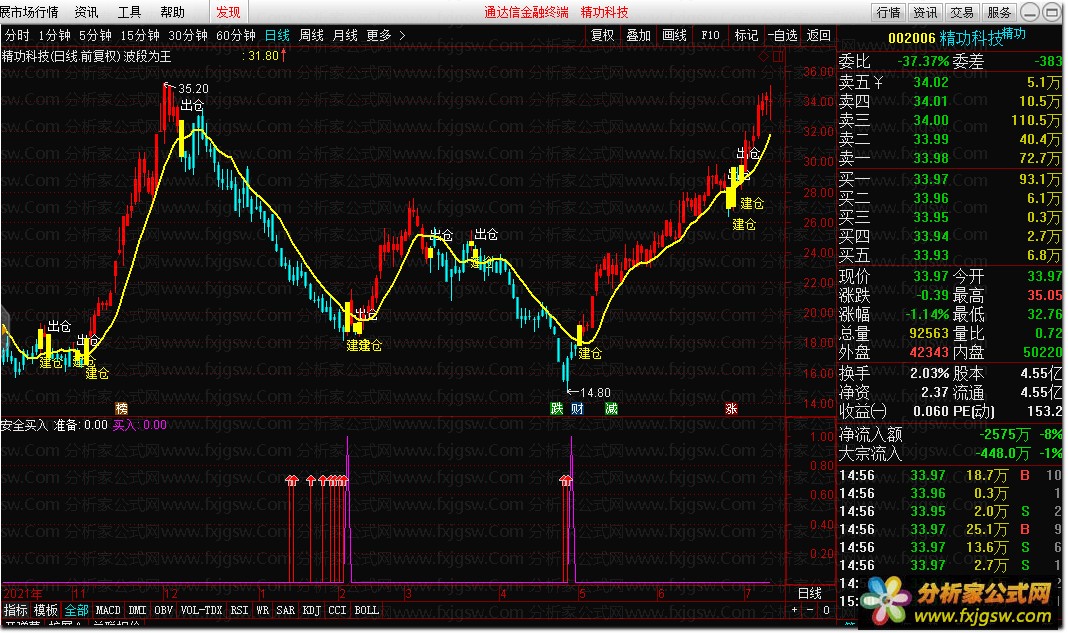
Task: Click the blue 财 event marker icon
Action: coord(577,408)
